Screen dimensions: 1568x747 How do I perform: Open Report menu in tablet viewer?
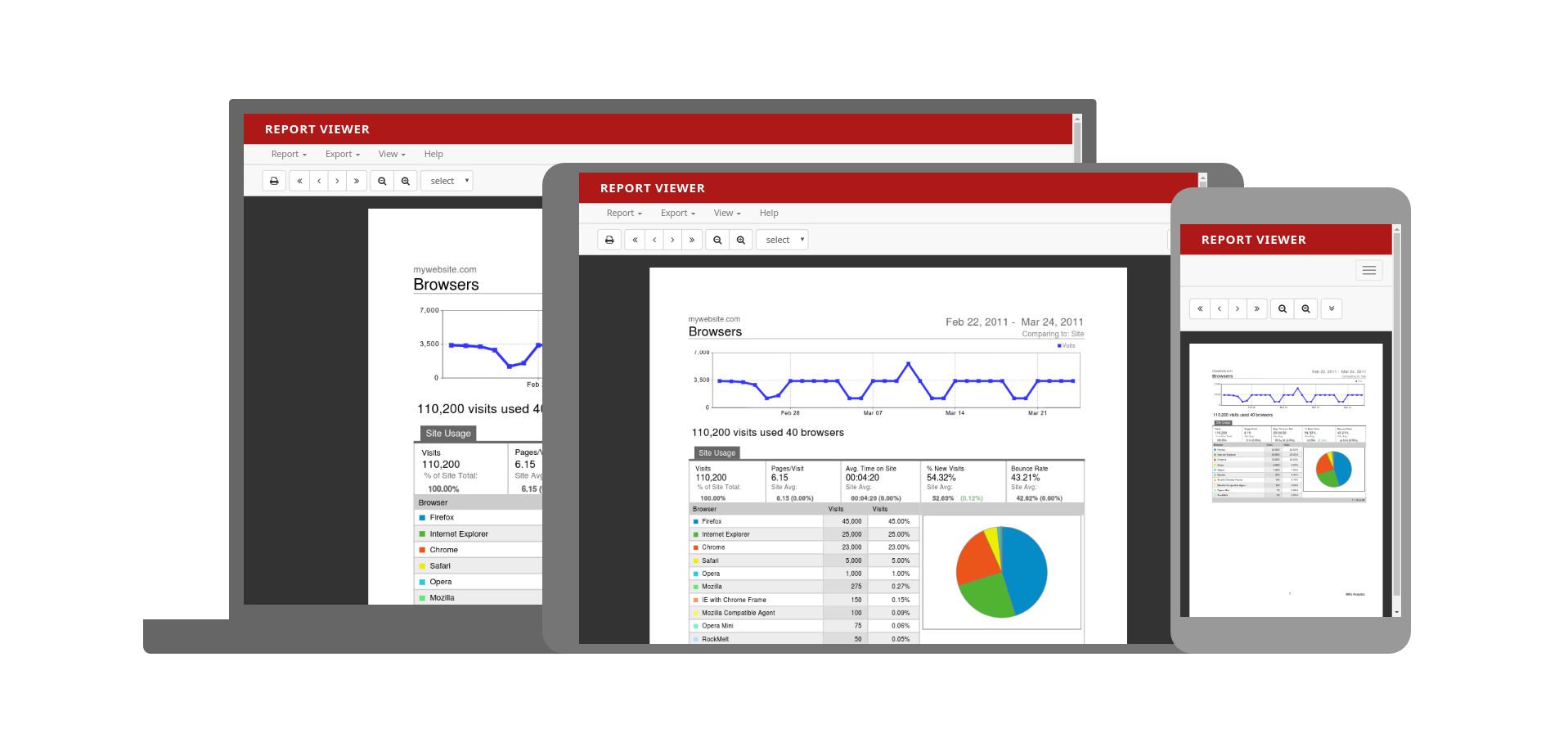(x=624, y=213)
